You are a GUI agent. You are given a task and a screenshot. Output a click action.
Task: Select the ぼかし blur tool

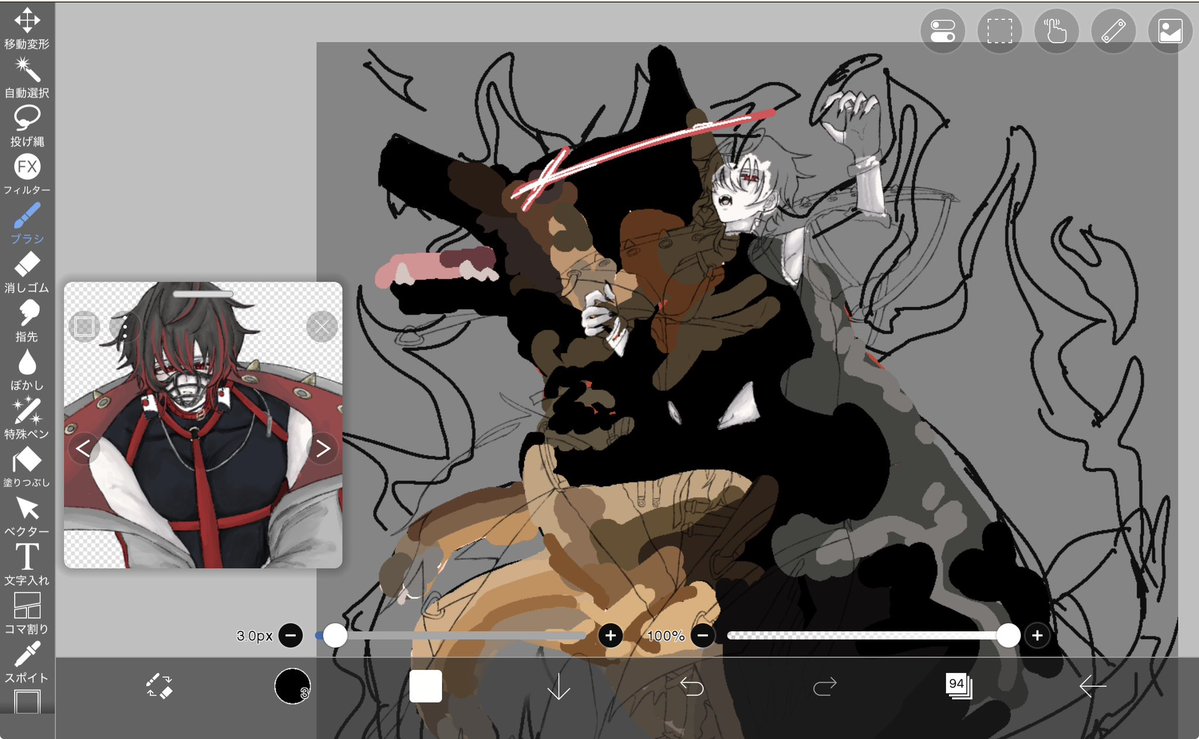[27, 370]
